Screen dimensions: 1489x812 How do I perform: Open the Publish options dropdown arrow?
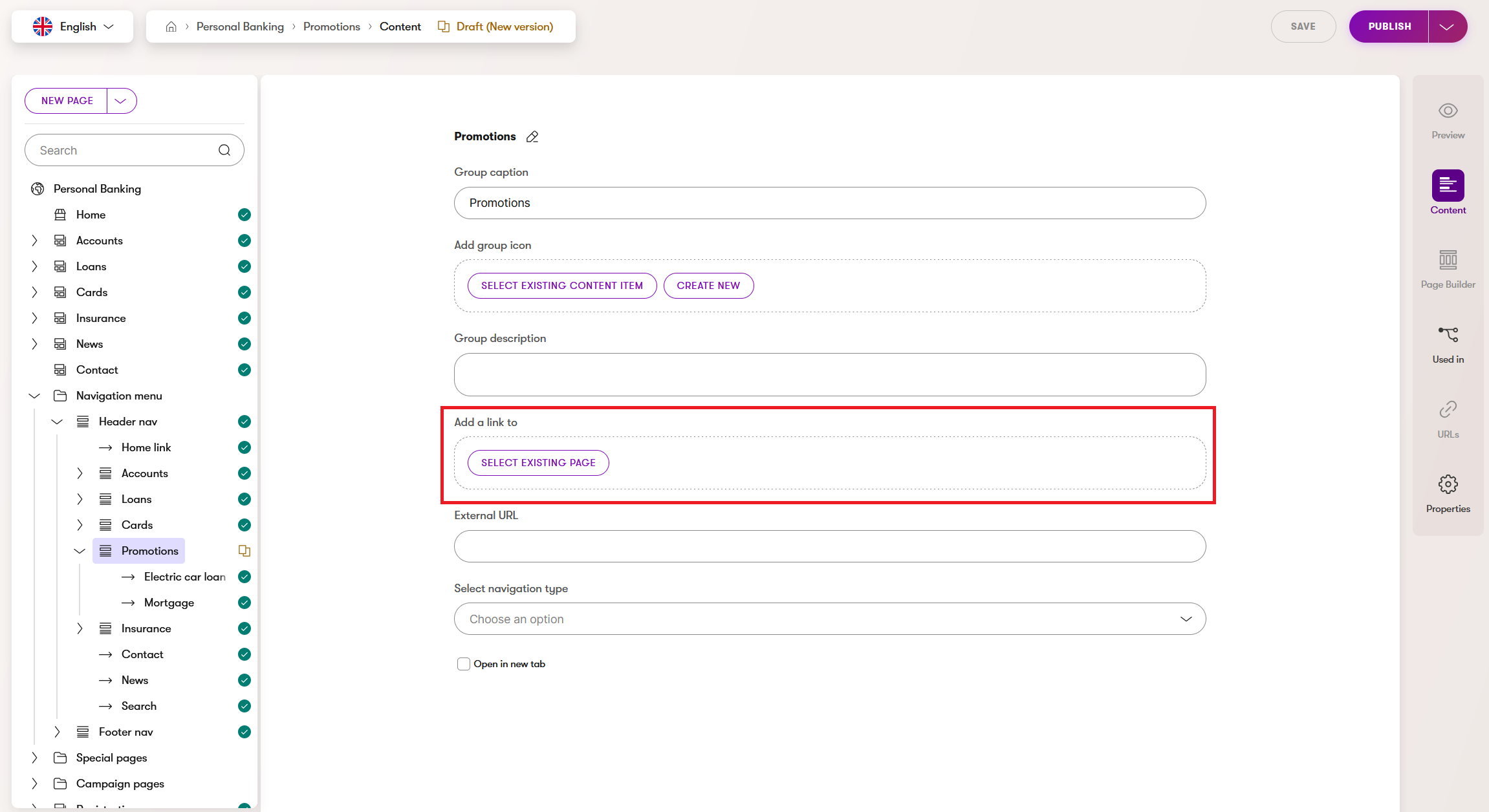point(1447,27)
